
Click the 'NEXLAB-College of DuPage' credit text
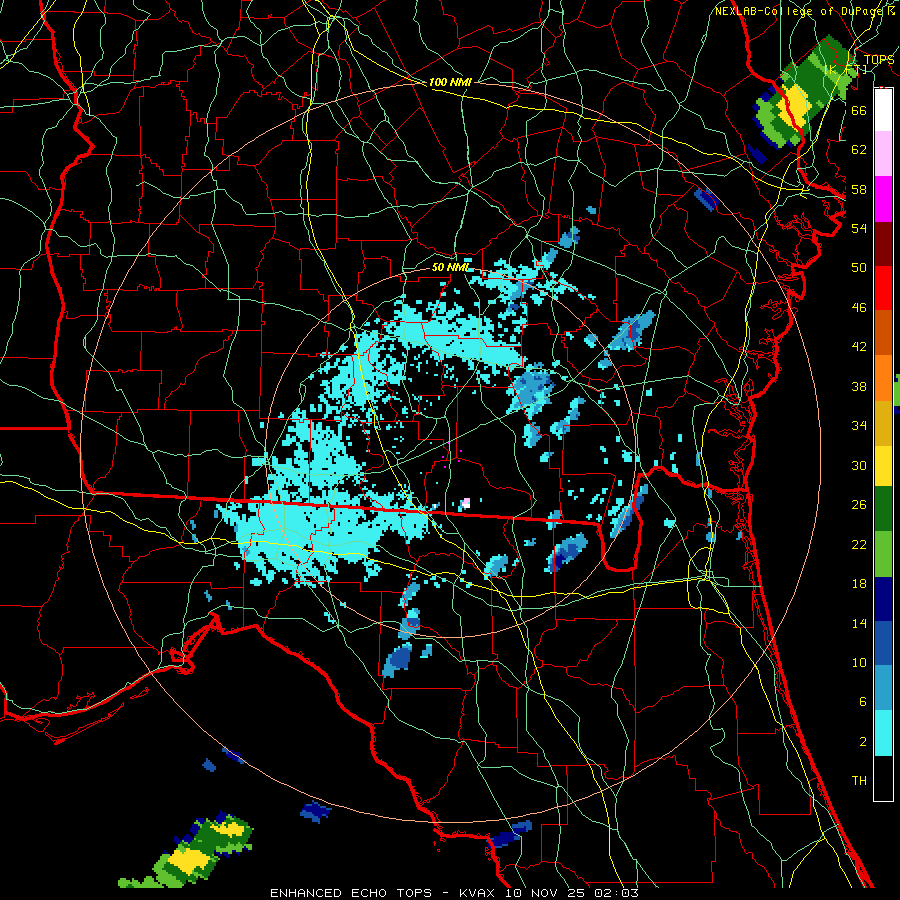pos(797,11)
